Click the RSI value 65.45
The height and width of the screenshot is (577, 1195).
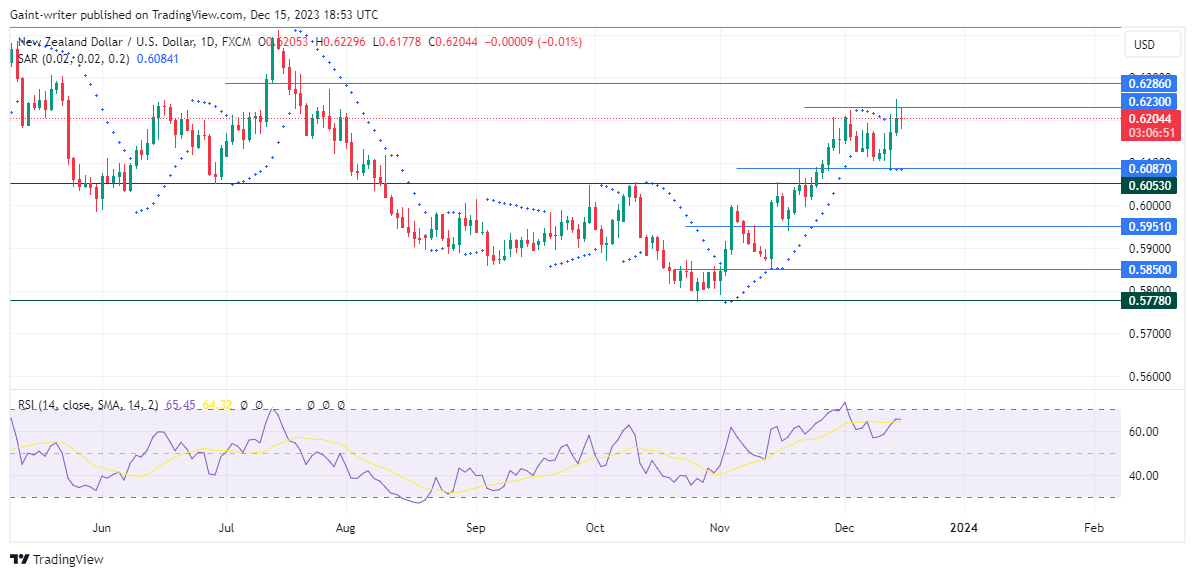181,406
